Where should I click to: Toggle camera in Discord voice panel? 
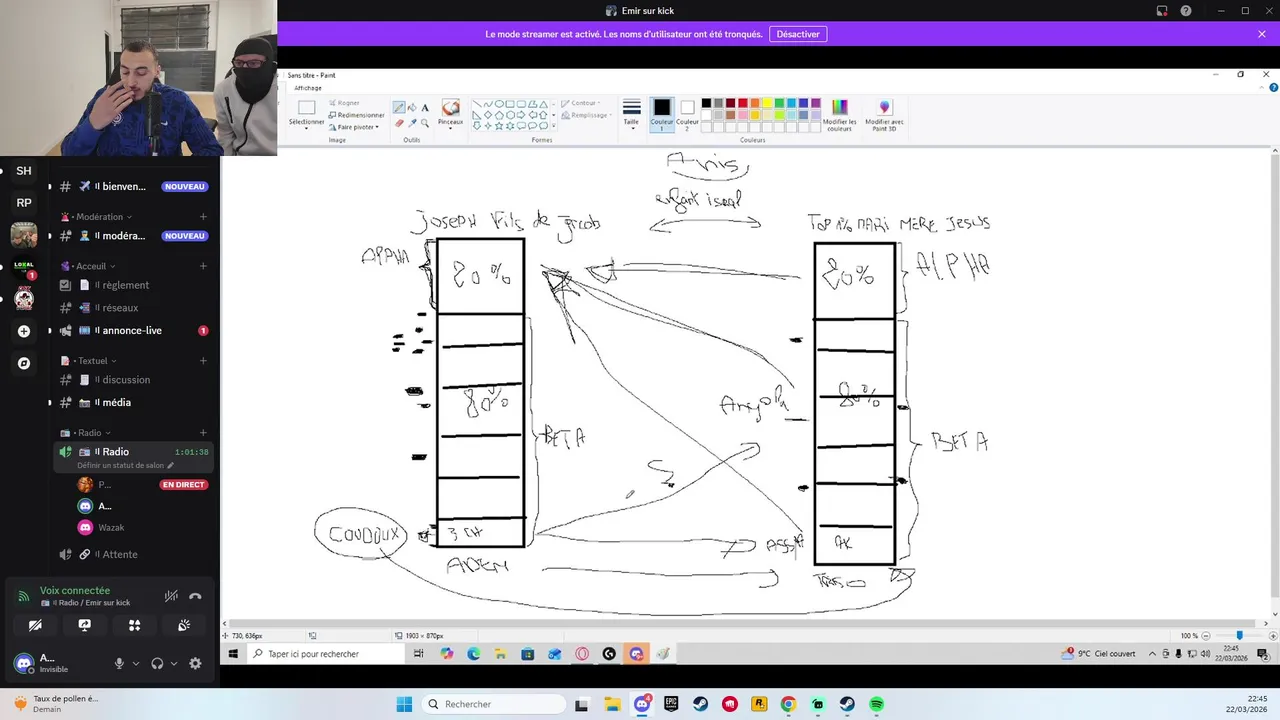[35, 625]
